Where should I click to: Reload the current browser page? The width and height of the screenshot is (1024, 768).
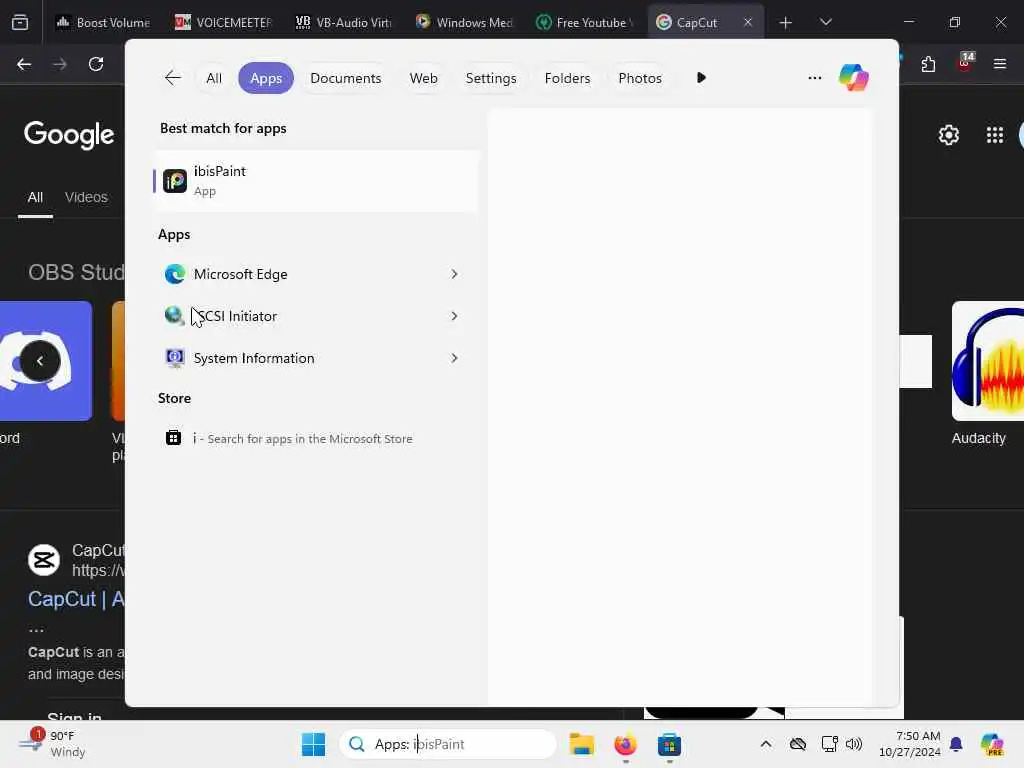96,64
